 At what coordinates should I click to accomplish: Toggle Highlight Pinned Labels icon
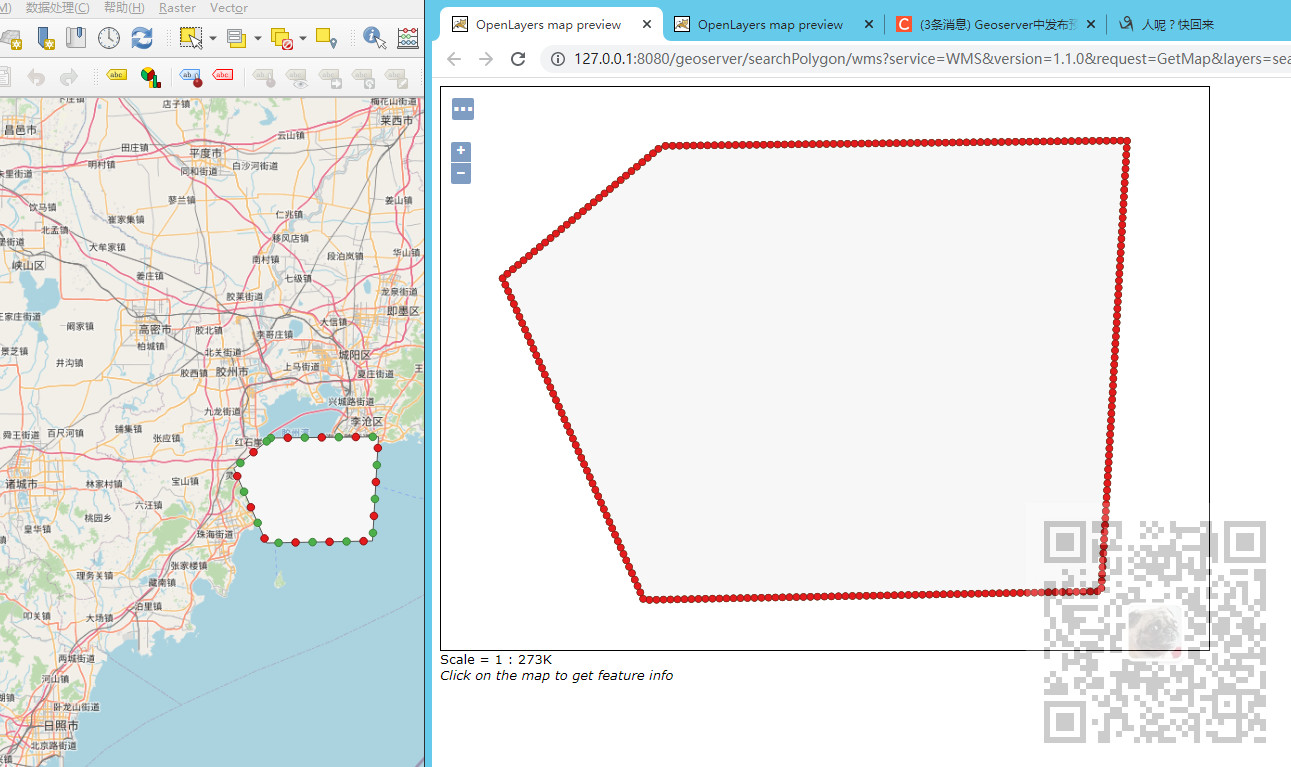pos(190,76)
